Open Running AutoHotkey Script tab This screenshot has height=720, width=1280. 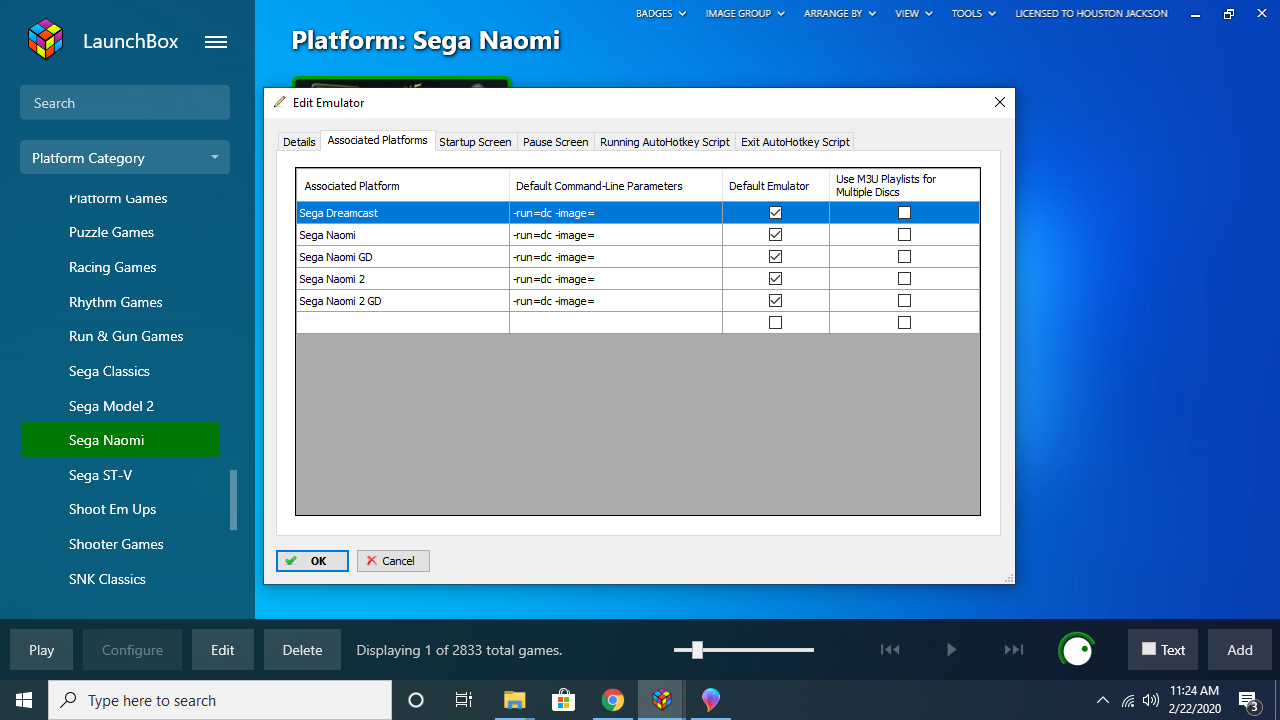click(x=665, y=142)
